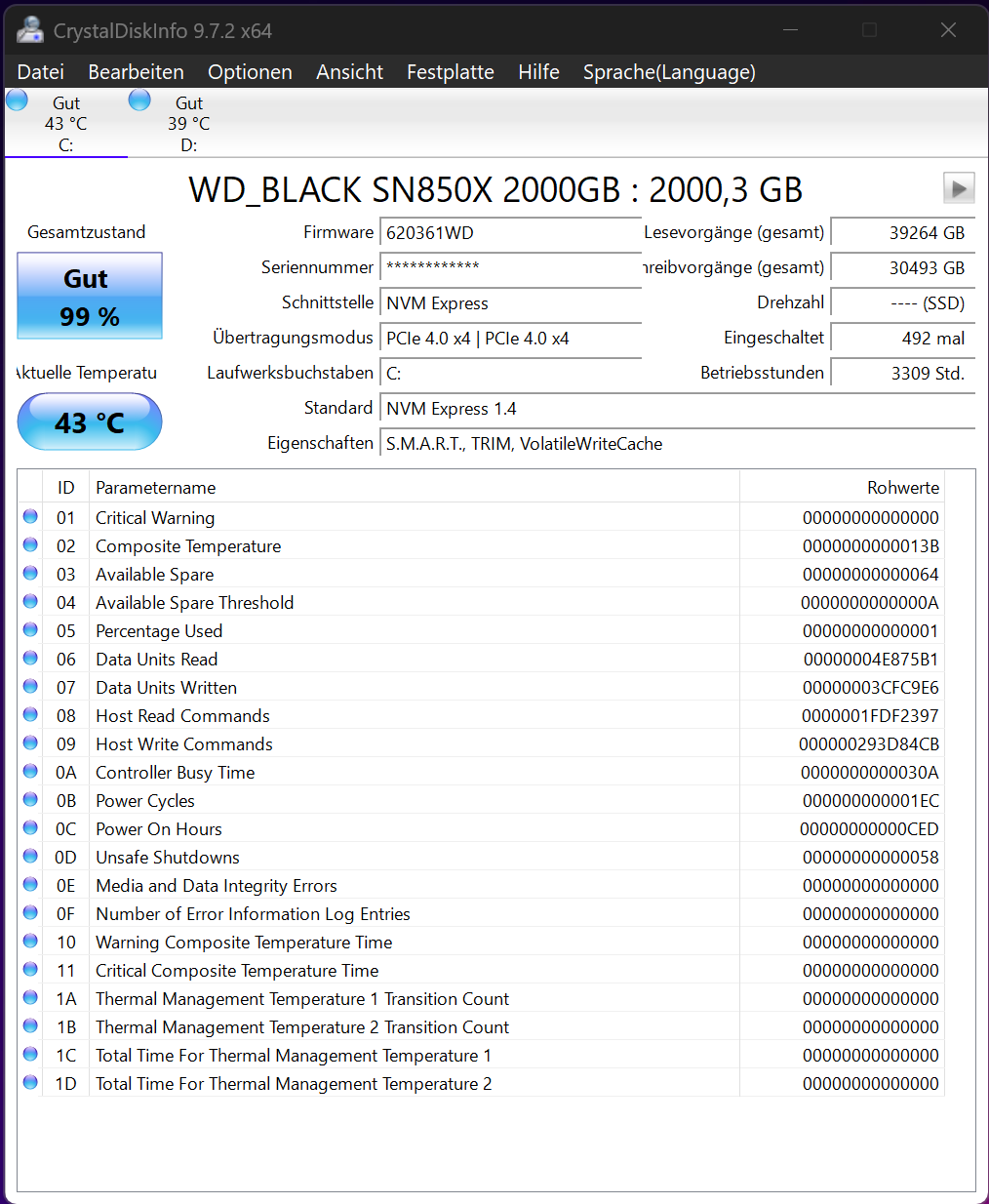
Task: Click raw value 00000000000058
Action: (871, 858)
